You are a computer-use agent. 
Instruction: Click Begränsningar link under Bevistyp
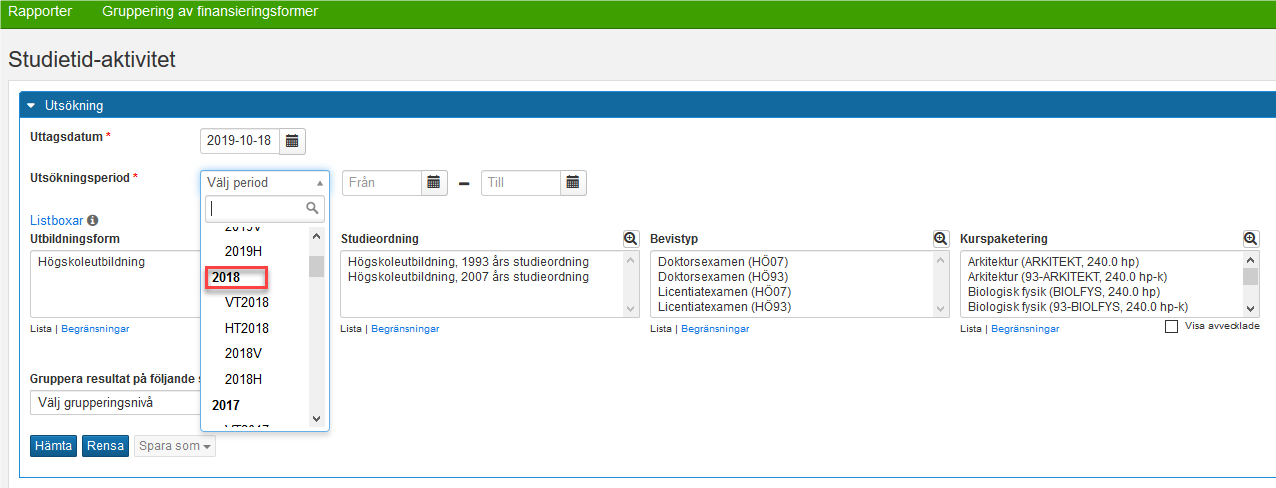(715, 329)
